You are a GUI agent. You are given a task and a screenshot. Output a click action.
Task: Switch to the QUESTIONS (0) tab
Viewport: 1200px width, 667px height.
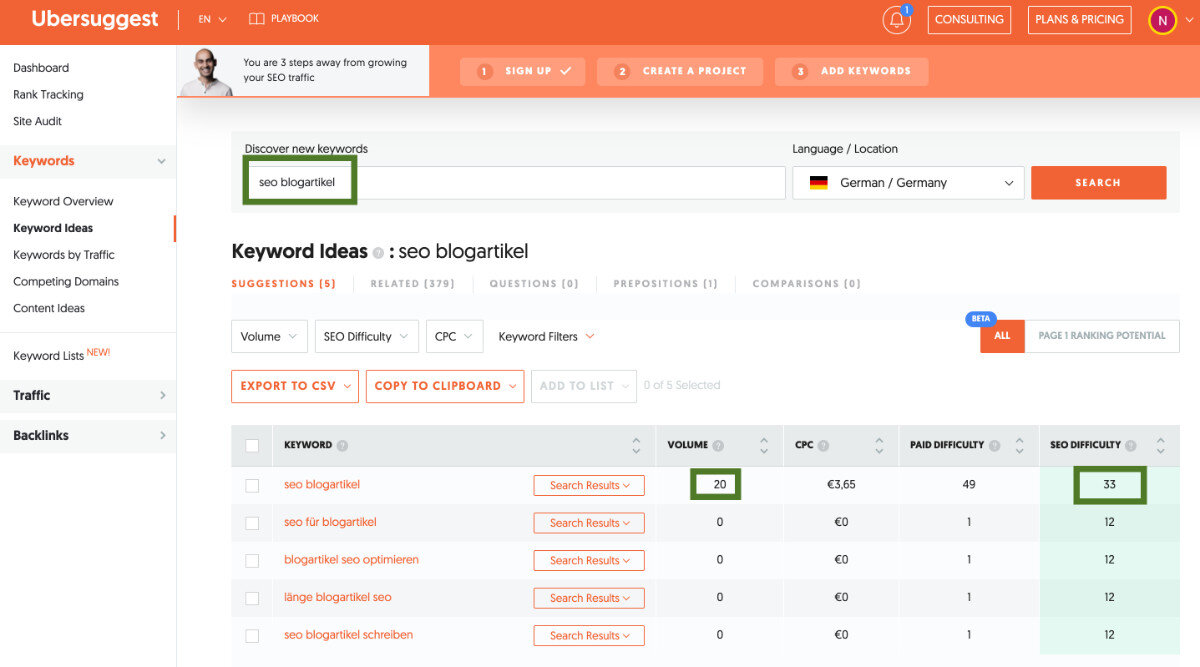click(534, 284)
